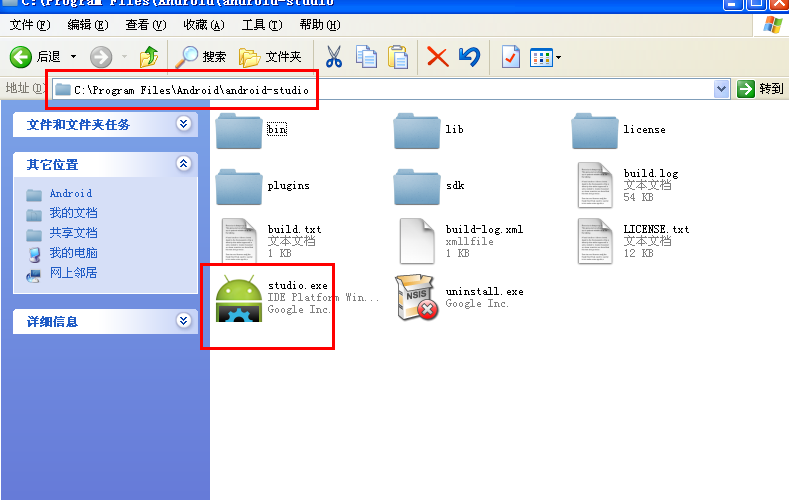This screenshot has width=789, height=500.
Task: Click the uninstall.exe file name text
Action: [x=484, y=292]
